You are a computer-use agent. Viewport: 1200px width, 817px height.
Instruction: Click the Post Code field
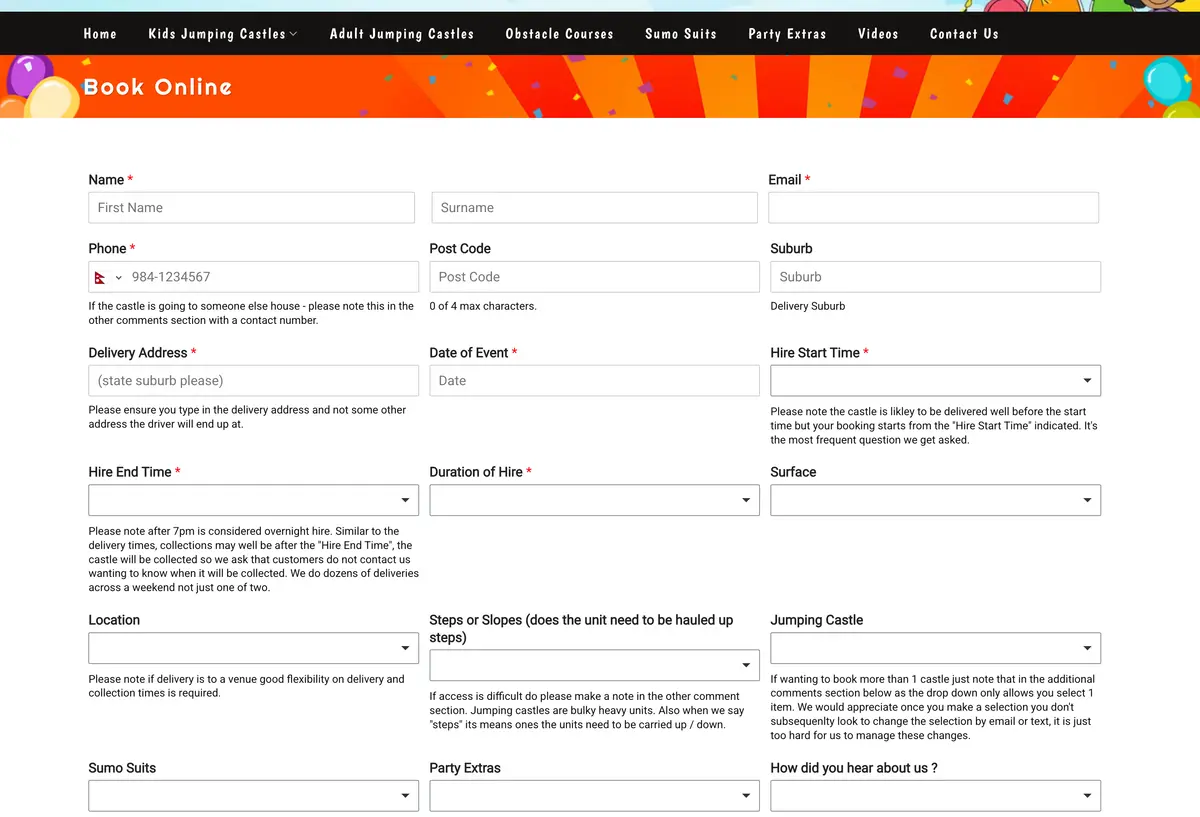pyautogui.click(x=594, y=277)
